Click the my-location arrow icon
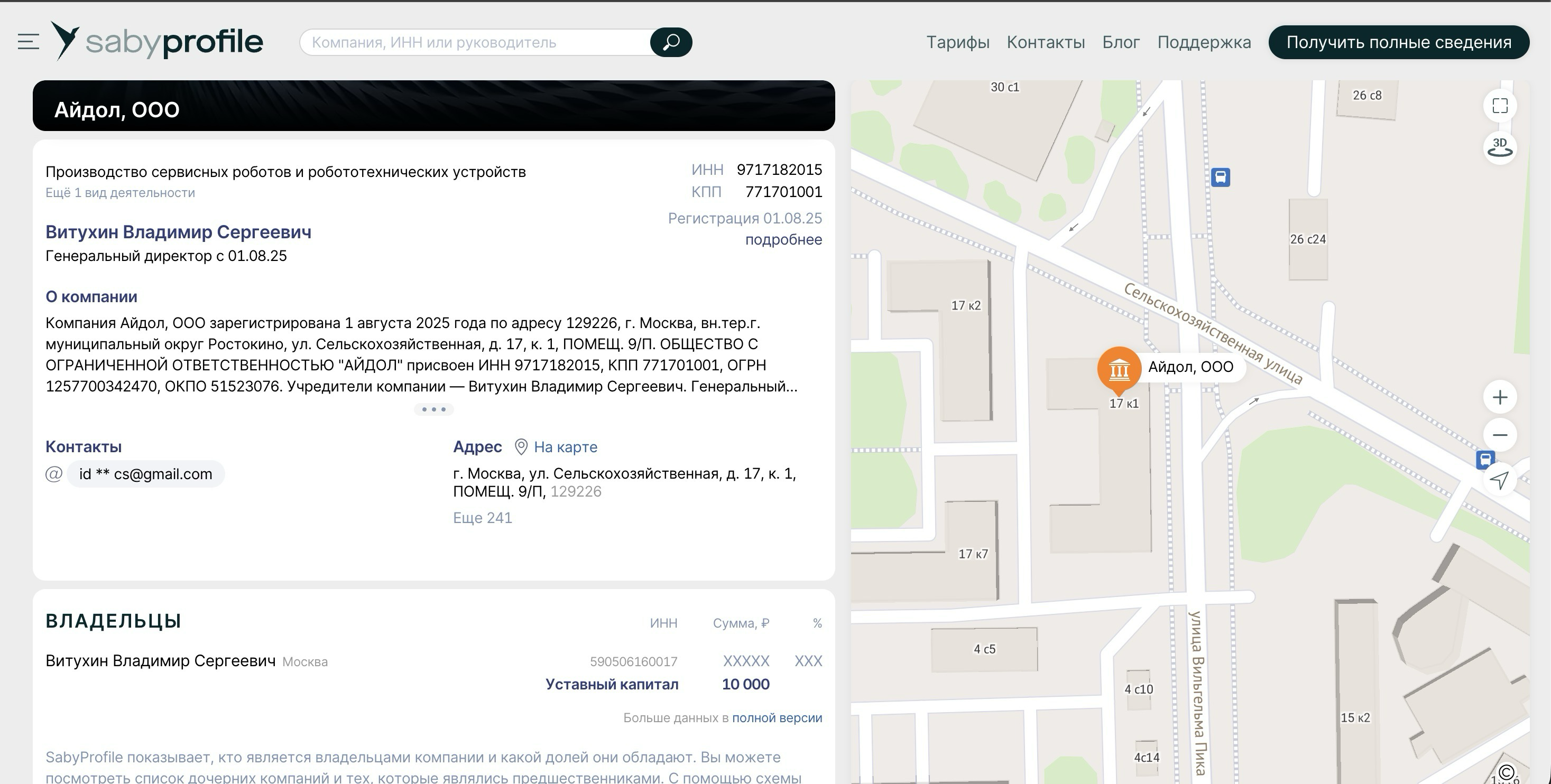 coord(1499,480)
